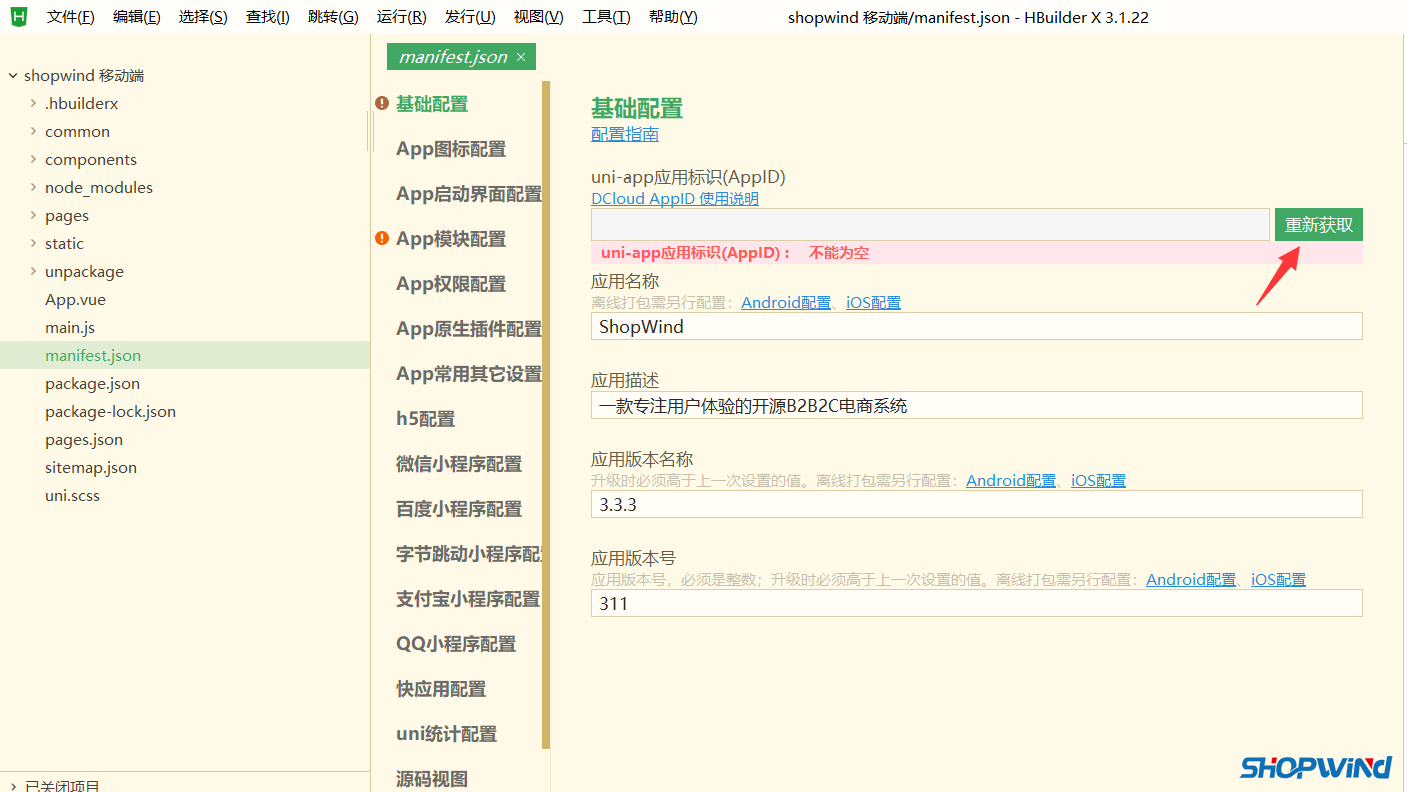Open Android配置 link under 应用版本名称
Screen dimensions: 1407x792
point(1011,480)
